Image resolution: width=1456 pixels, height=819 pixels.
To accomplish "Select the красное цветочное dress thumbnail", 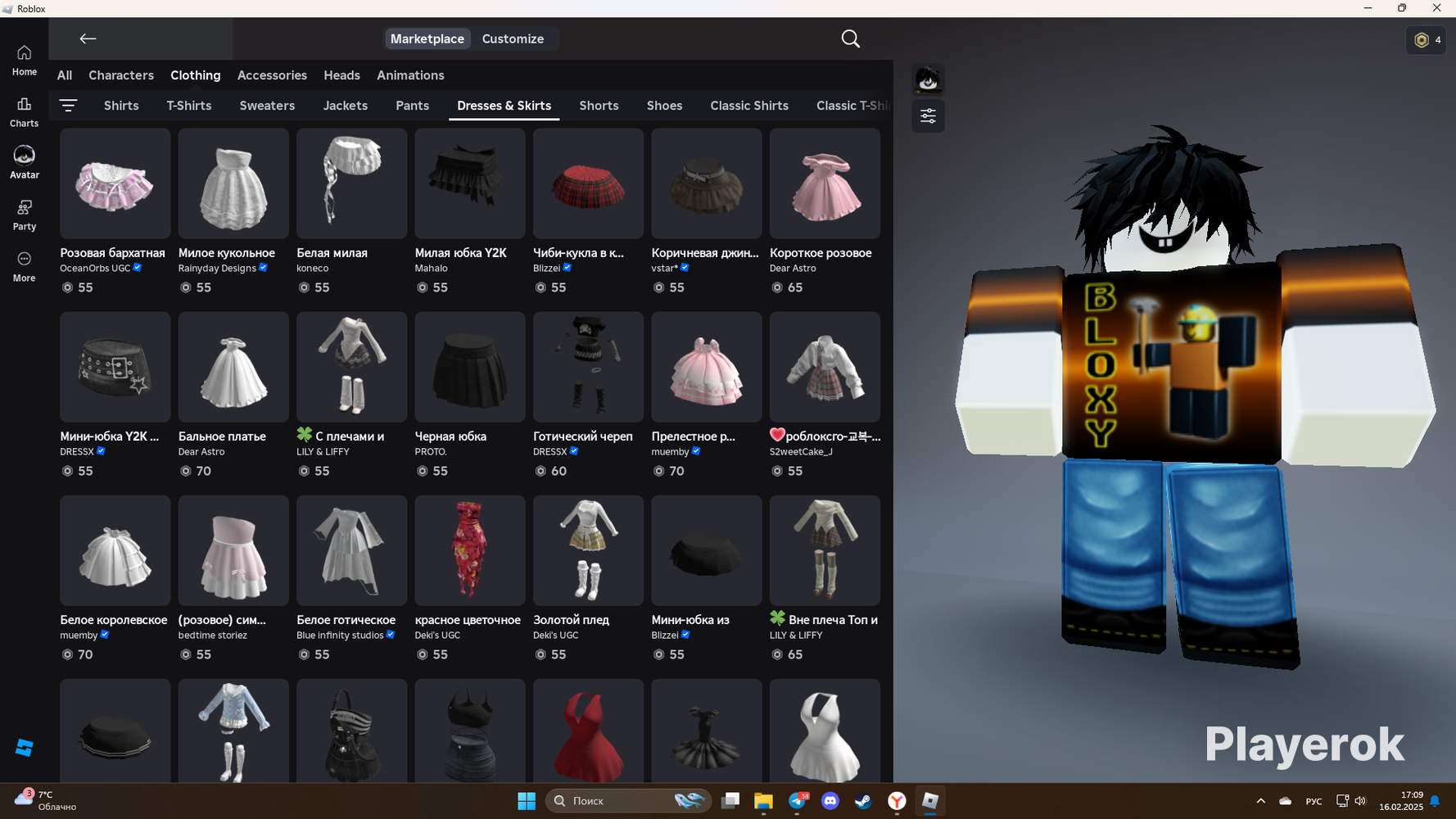I will pyautogui.click(x=470, y=550).
